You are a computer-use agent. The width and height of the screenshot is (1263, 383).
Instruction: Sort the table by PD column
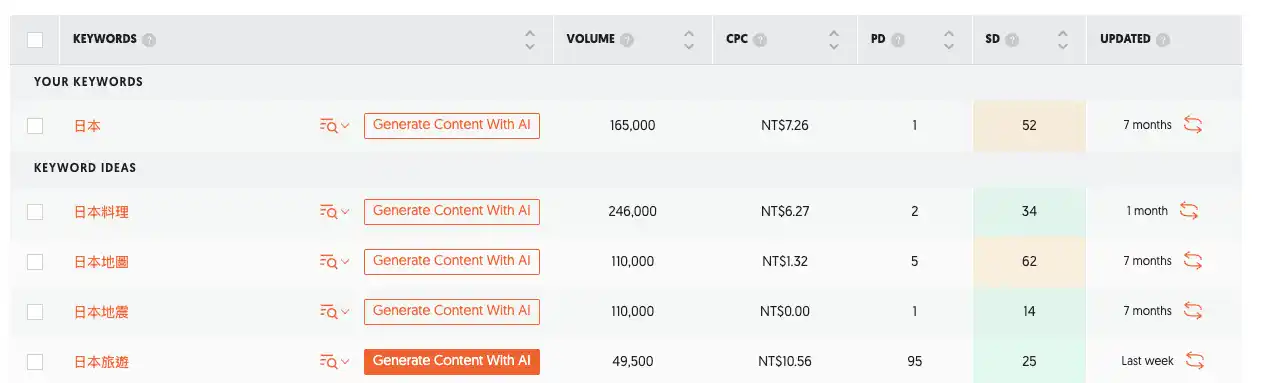coord(948,40)
